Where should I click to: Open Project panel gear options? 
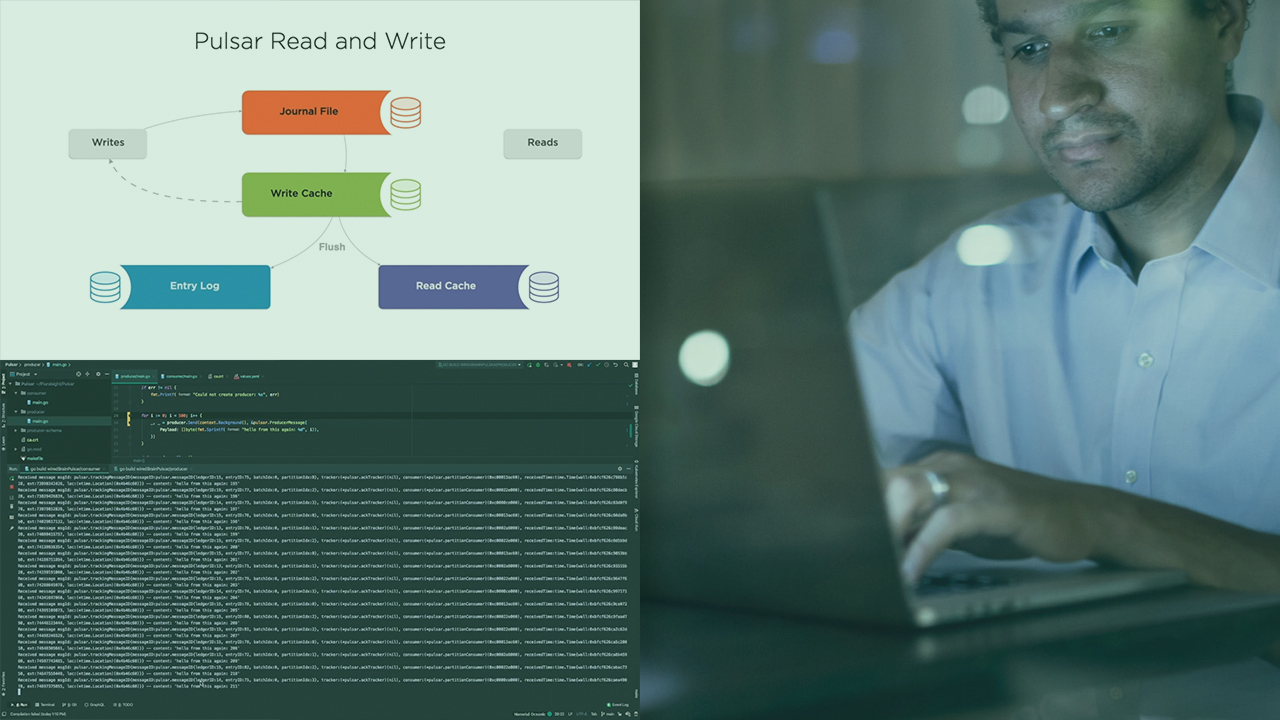point(97,374)
